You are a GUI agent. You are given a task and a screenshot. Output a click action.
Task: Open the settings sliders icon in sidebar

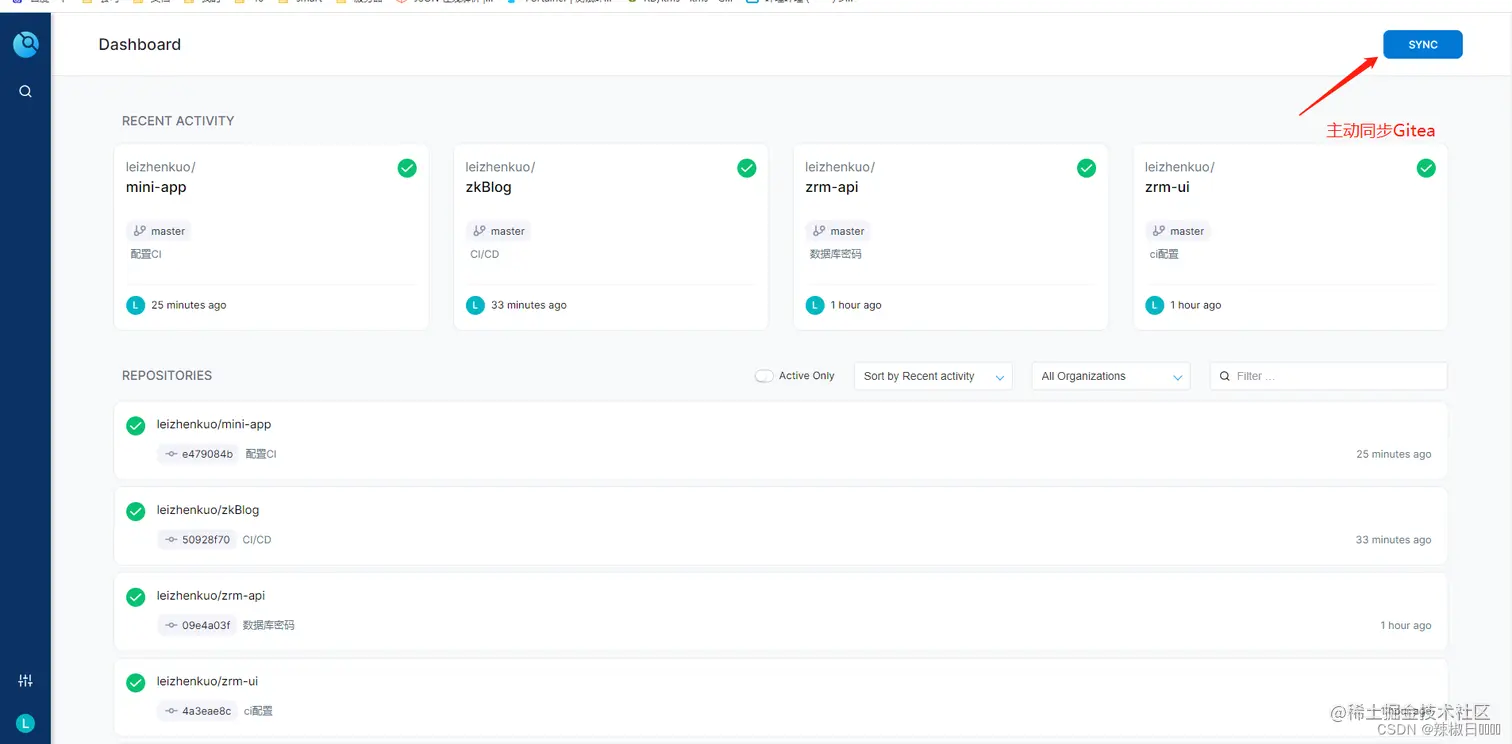[x=25, y=680]
